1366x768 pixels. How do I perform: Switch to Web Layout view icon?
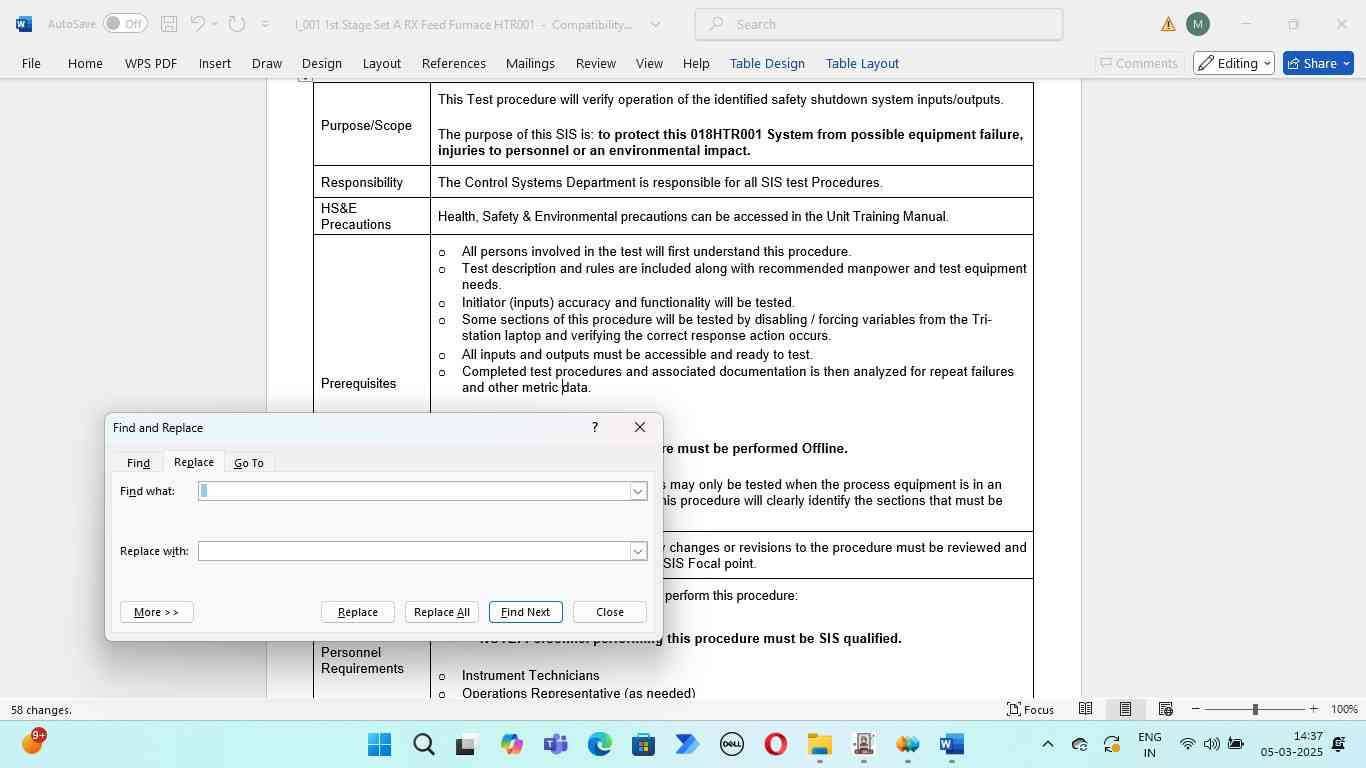pos(1165,709)
